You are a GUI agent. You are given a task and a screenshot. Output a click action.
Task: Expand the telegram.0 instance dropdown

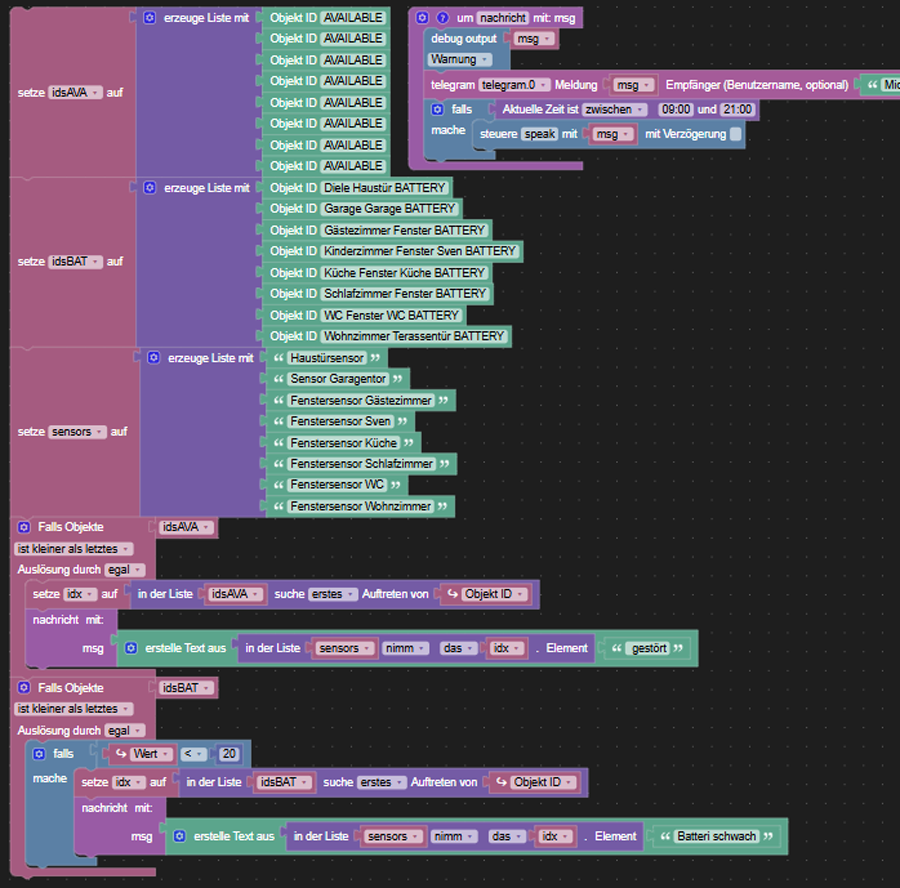point(514,85)
